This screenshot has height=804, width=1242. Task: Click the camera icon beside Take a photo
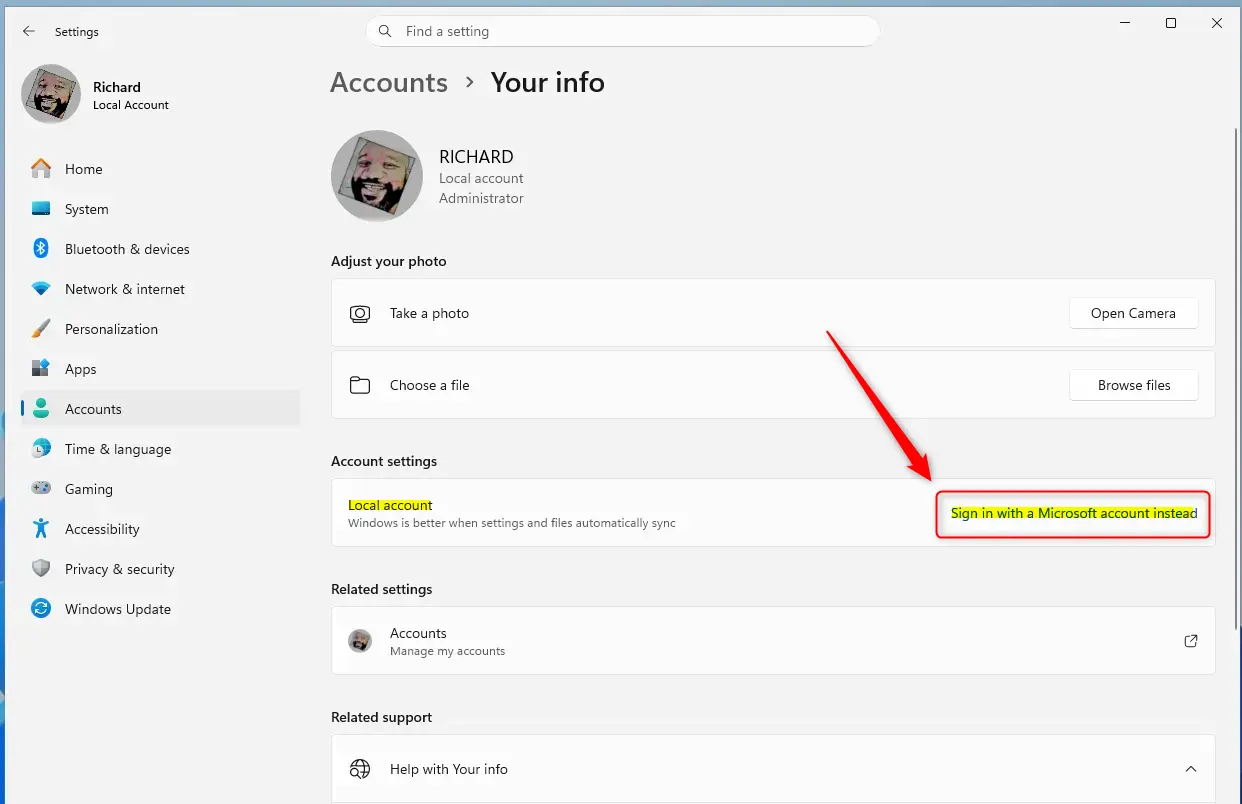pos(360,313)
